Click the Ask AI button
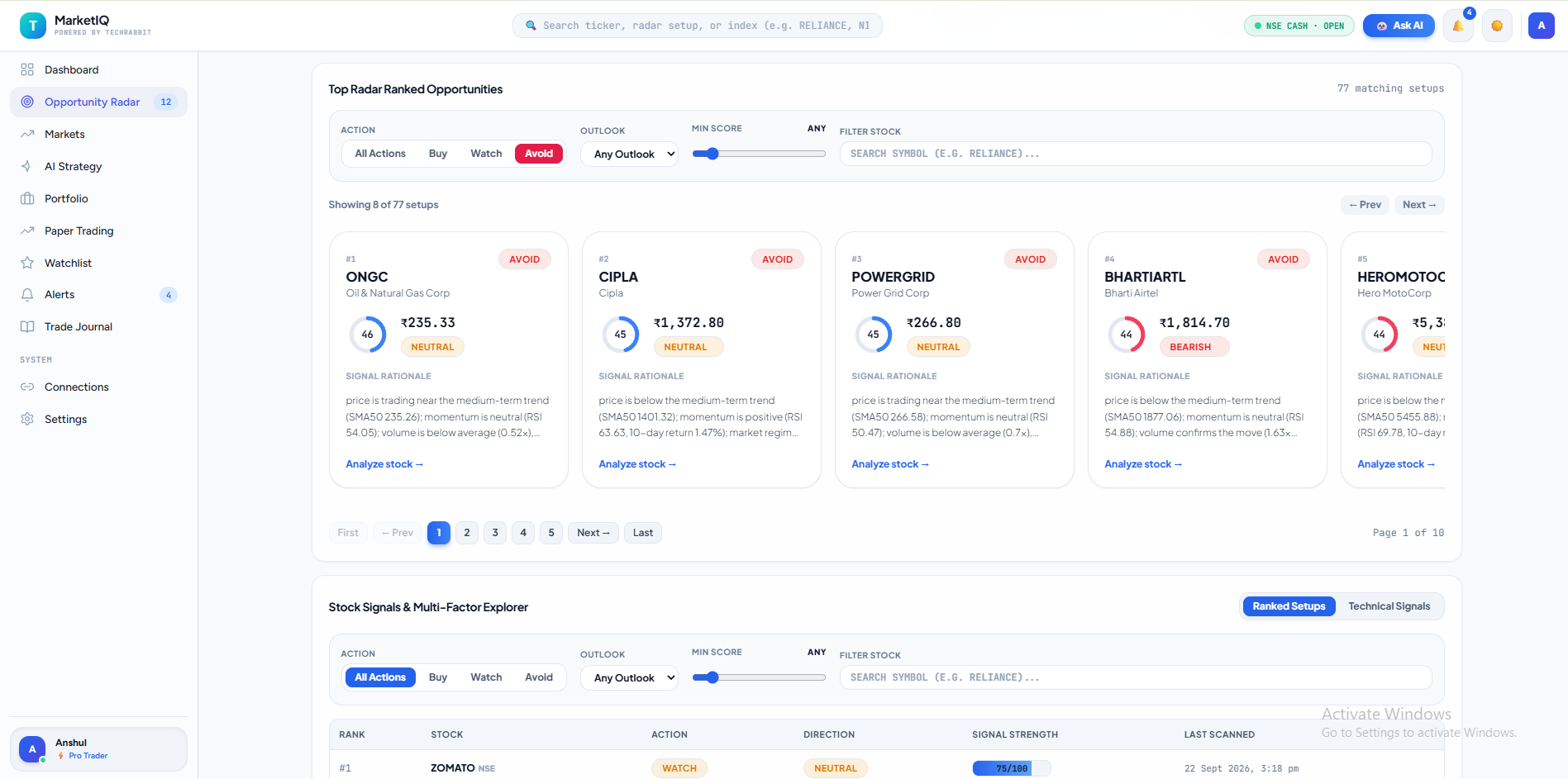Viewport: 1568px width, 779px height. tap(1399, 26)
